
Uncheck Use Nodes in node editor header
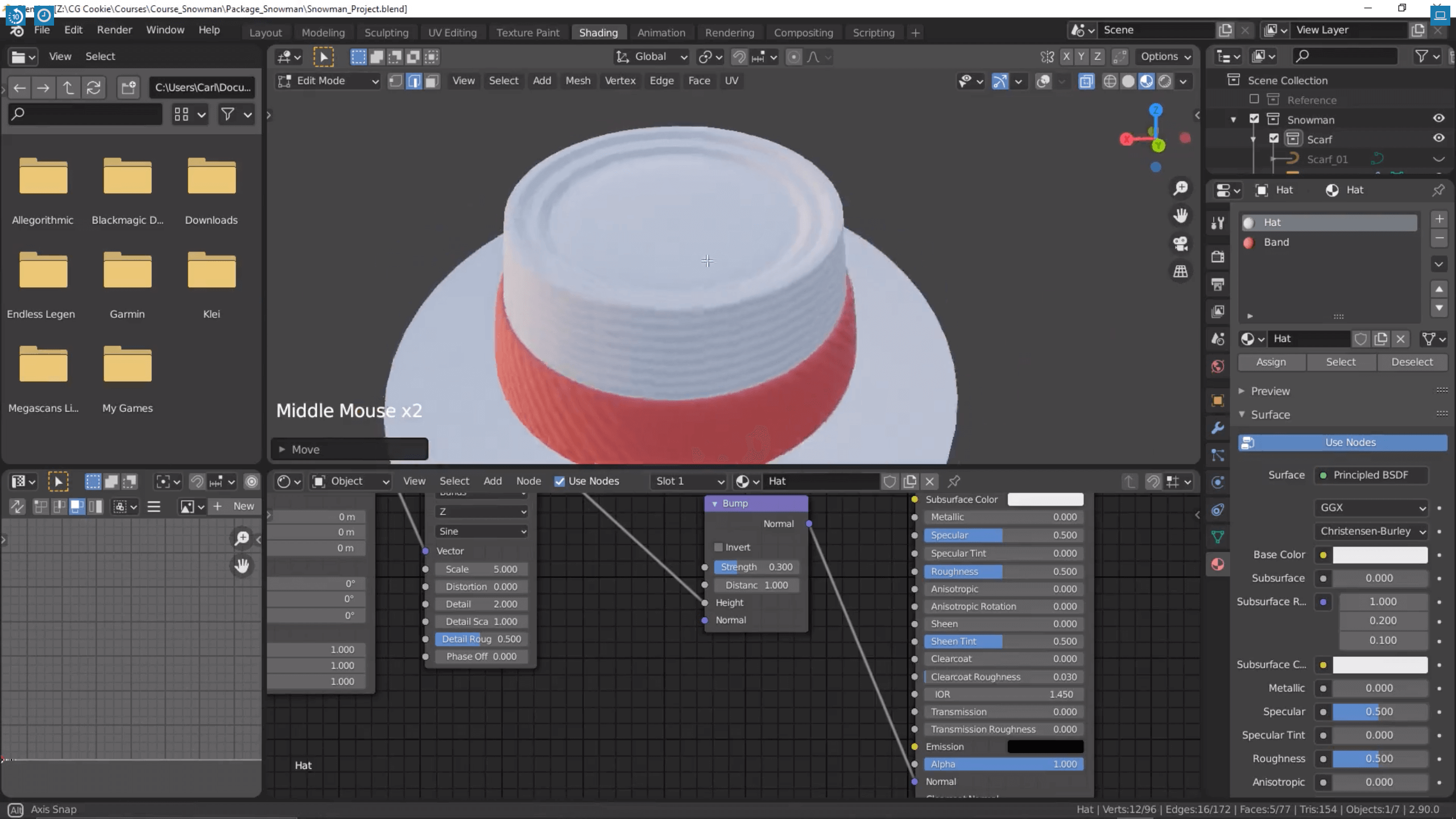[x=560, y=481]
